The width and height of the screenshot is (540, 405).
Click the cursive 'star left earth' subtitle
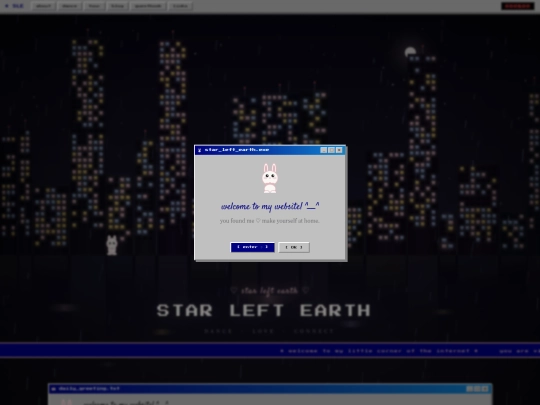(269, 291)
